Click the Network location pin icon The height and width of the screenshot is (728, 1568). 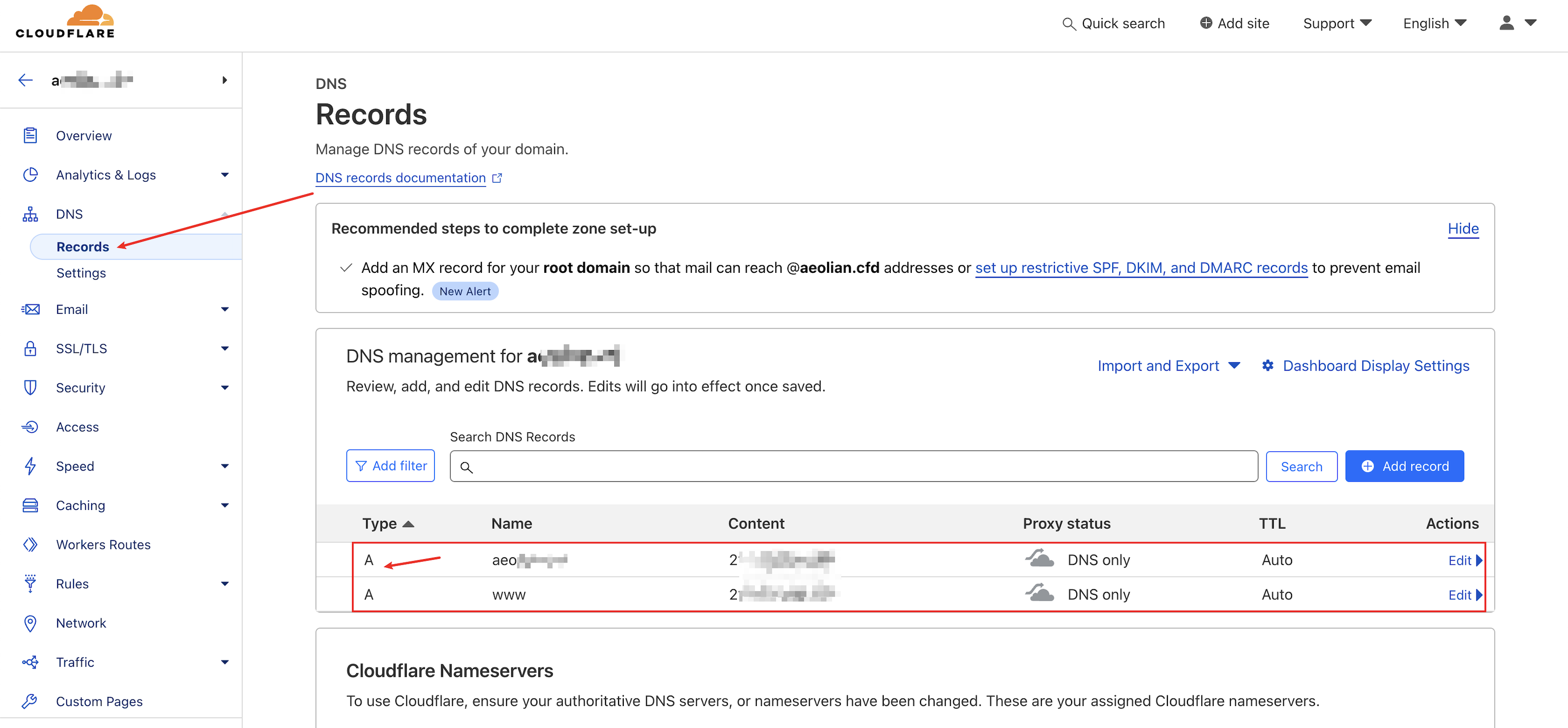[31, 623]
